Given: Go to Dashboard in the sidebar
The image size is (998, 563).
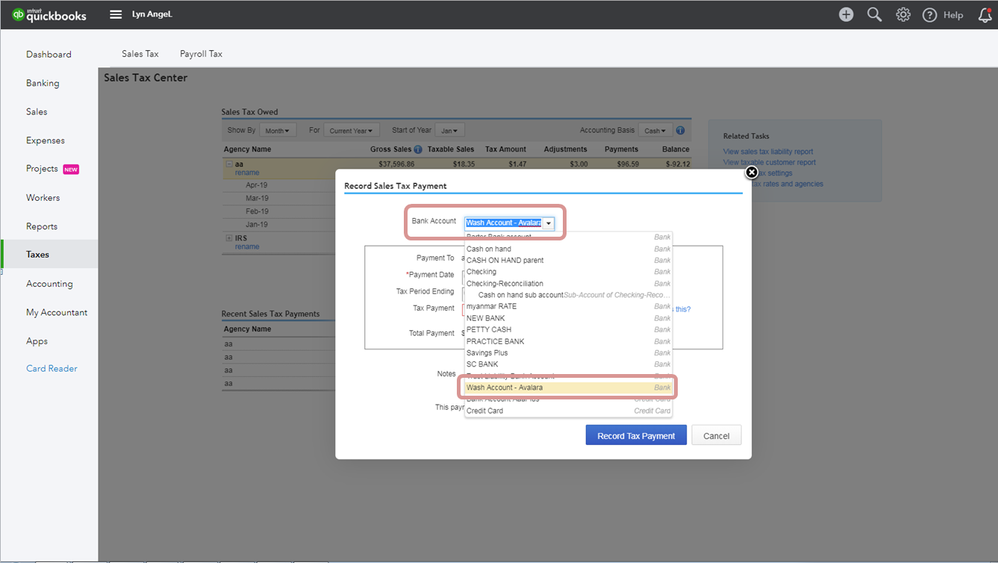Looking at the screenshot, I should click(48, 55).
